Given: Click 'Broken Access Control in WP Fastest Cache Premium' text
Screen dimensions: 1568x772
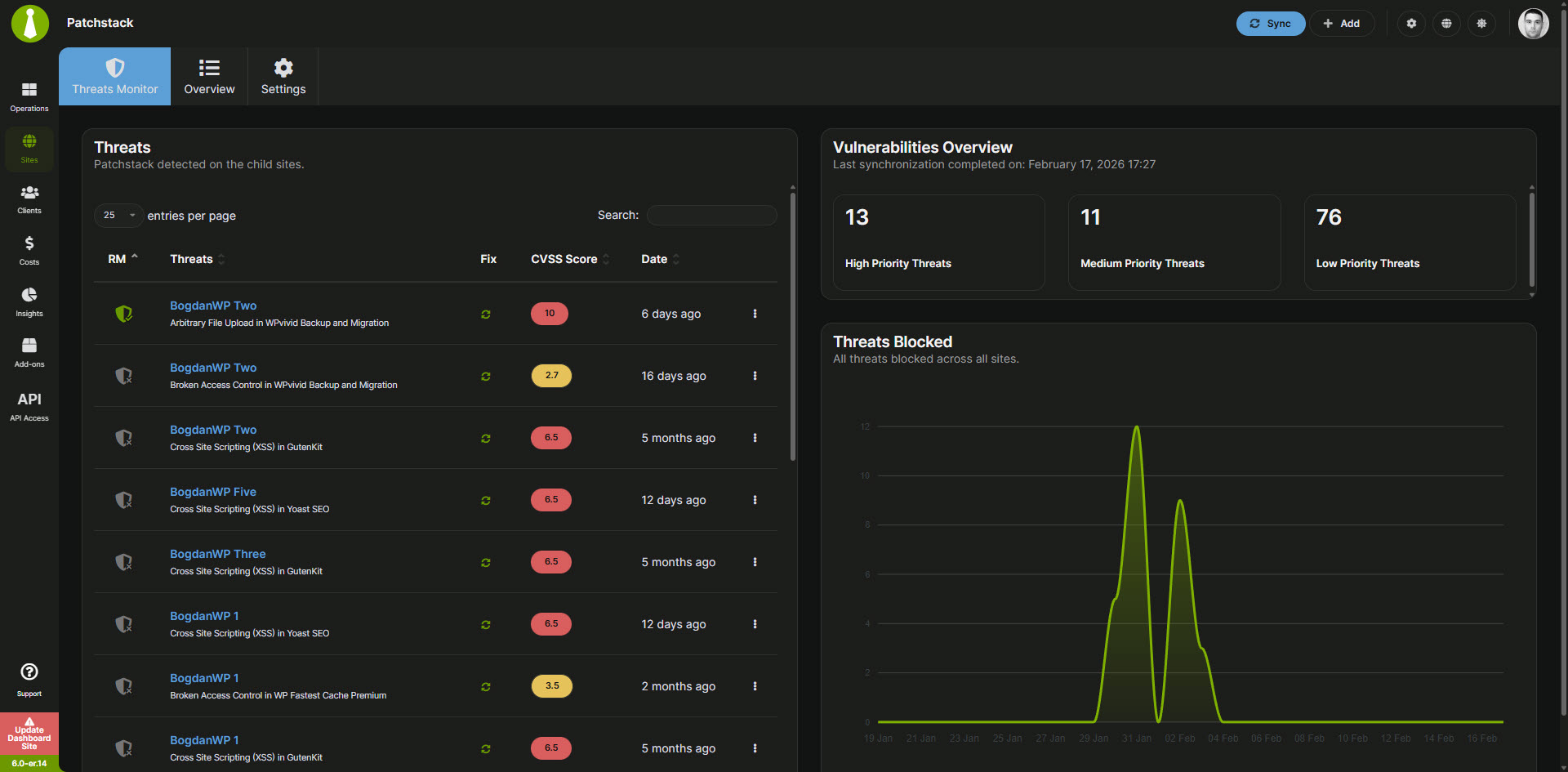Looking at the screenshot, I should coord(278,696).
